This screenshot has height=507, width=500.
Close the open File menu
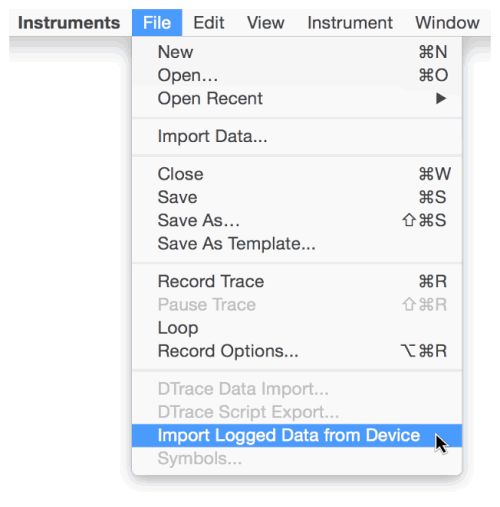coord(157,23)
